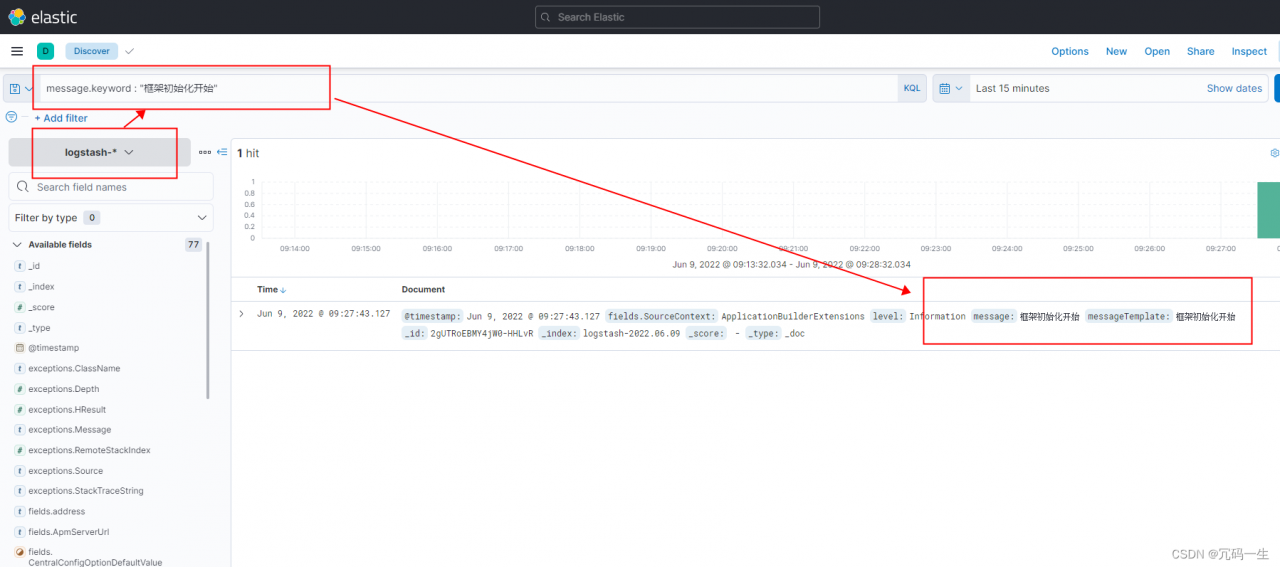Viewport: 1280px width, 567px height.
Task: Select the fields.ApmServerUrl field
Action: [68, 532]
